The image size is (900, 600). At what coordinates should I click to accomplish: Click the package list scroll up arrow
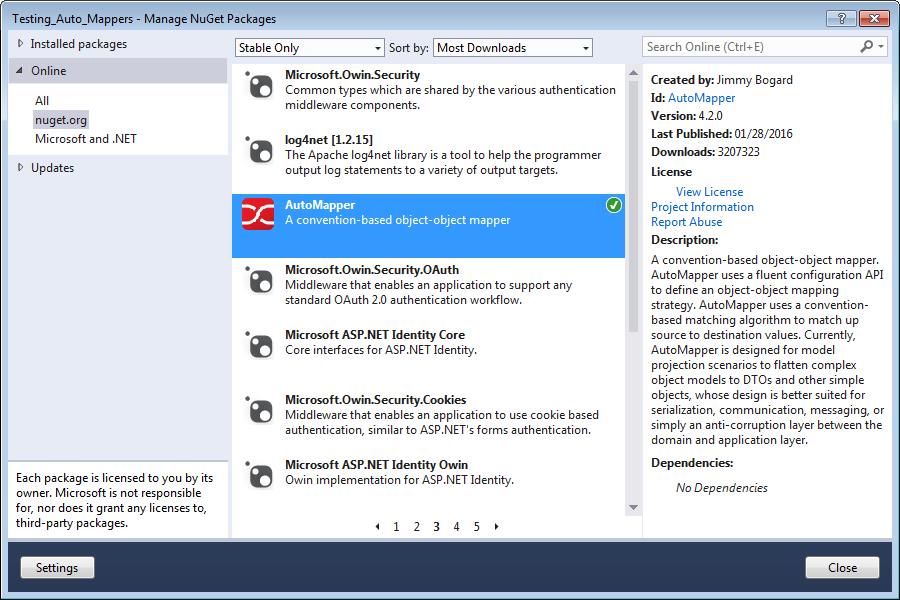coord(633,73)
